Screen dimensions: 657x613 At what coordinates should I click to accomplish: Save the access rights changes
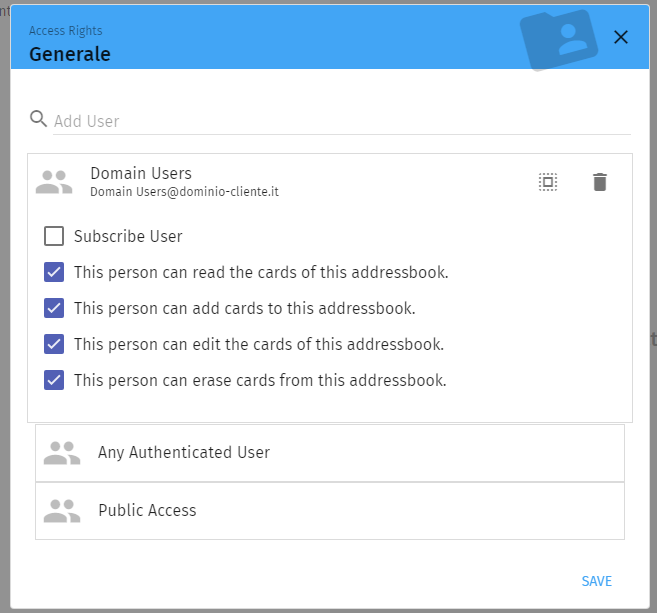click(596, 581)
